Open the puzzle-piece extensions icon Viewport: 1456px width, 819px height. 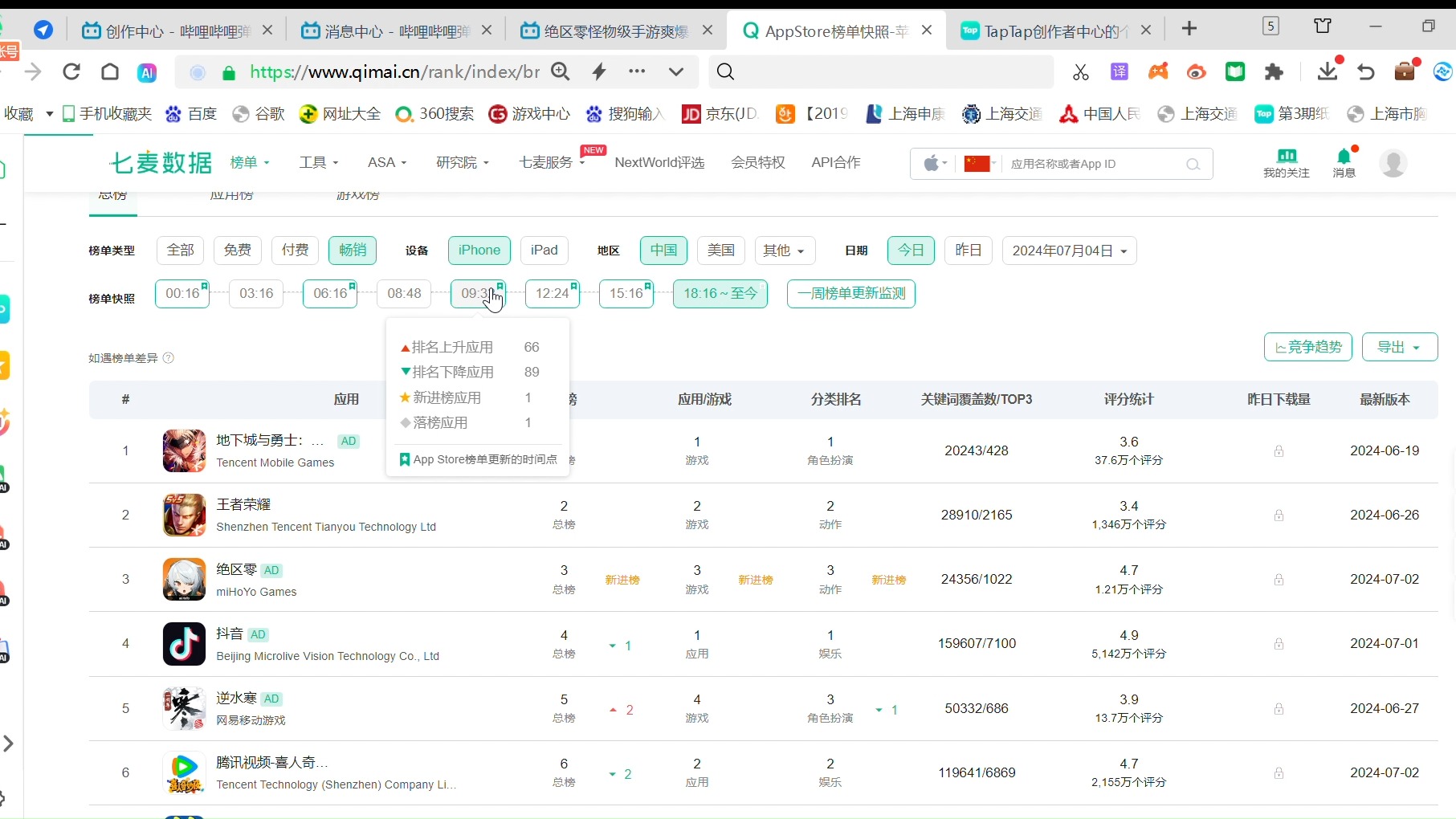[1274, 72]
